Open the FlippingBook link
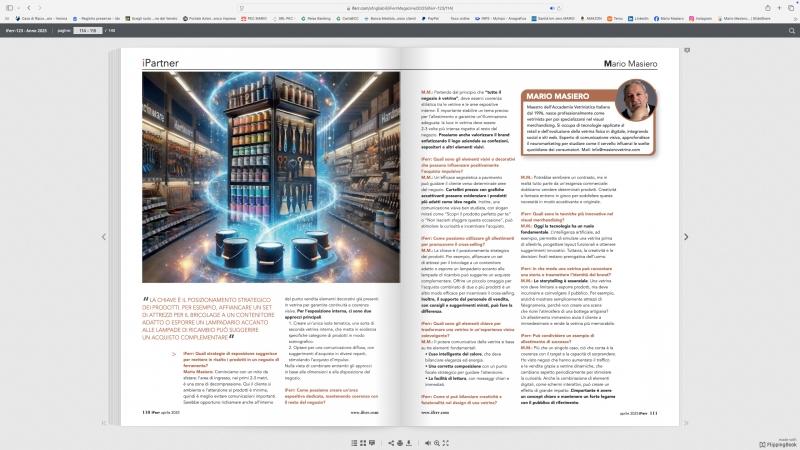Viewport: 800px width, 450px height. pos(778,444)
